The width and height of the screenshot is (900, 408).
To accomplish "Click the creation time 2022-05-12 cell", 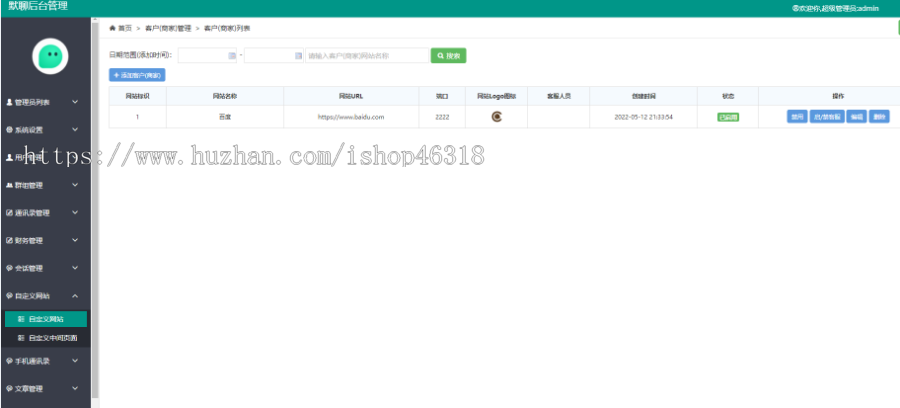I will 643,117.
